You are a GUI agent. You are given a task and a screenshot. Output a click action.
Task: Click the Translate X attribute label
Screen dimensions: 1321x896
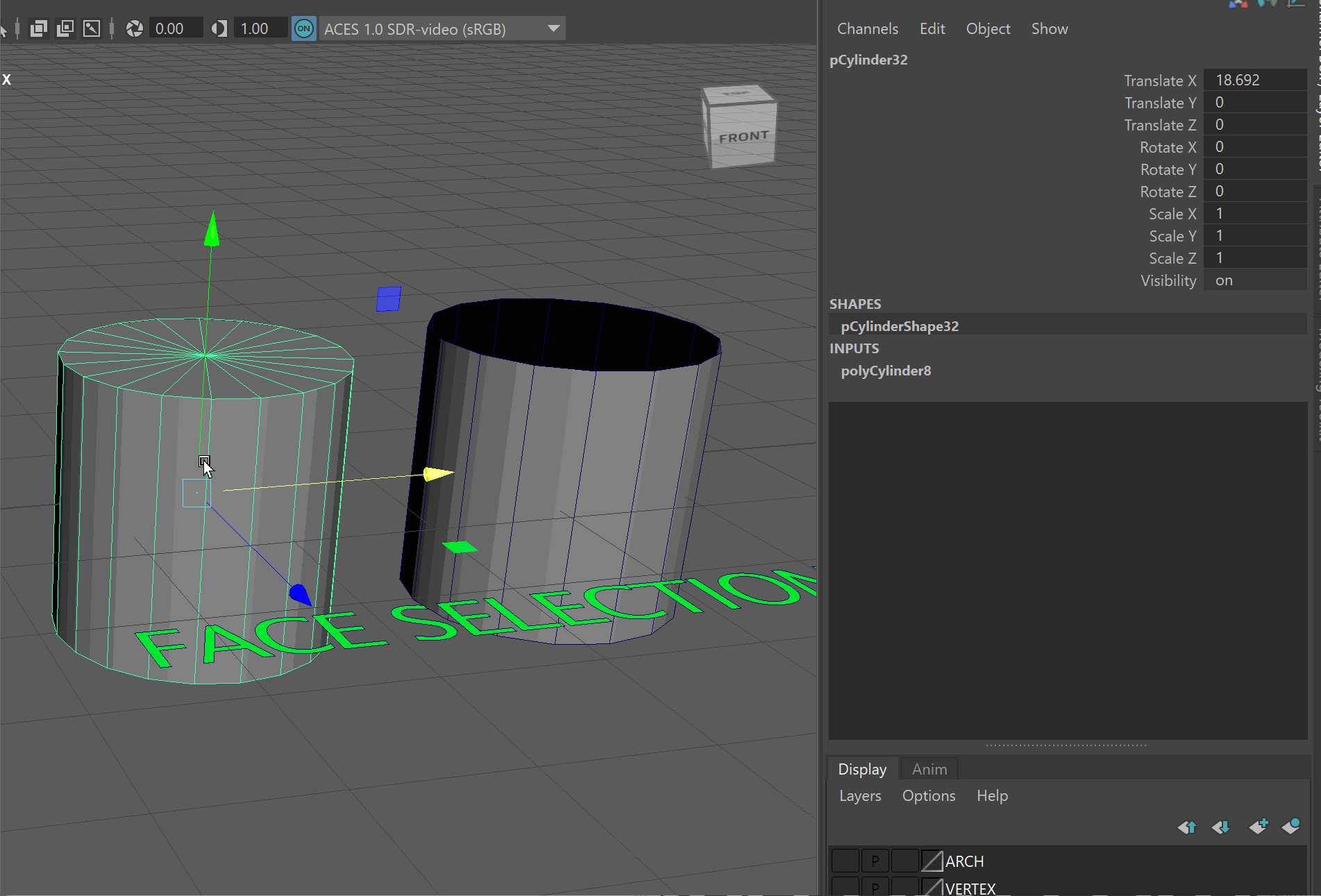pyautogui.click(x=1160, y=81)
